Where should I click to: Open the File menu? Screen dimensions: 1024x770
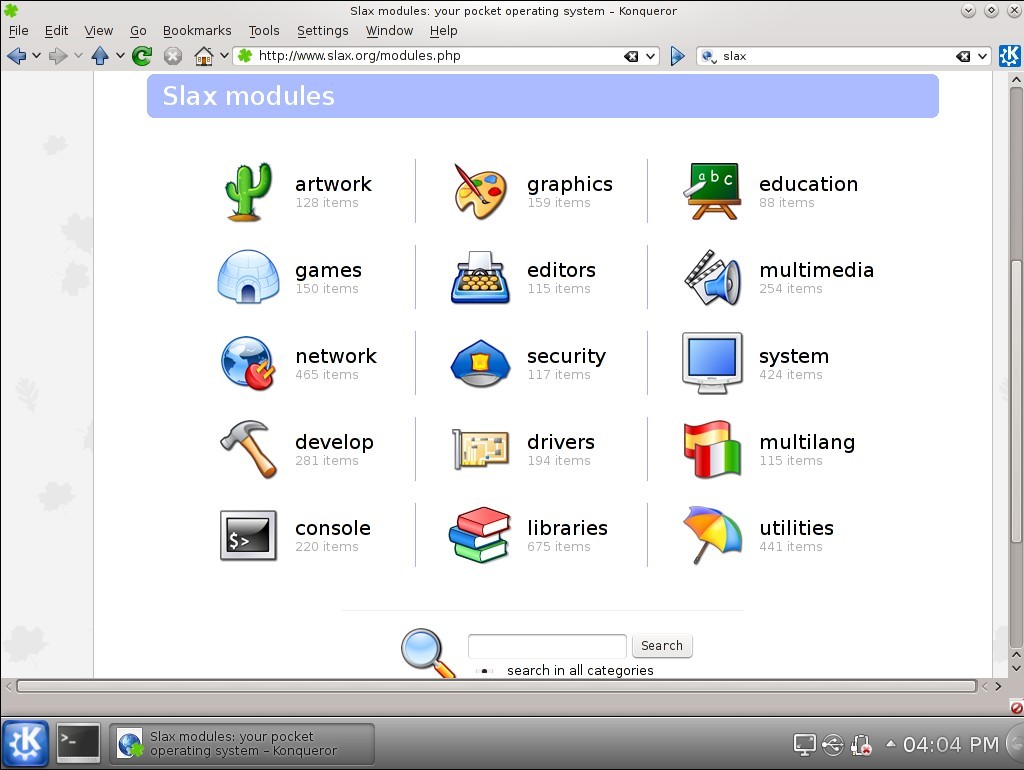(18, 31)
